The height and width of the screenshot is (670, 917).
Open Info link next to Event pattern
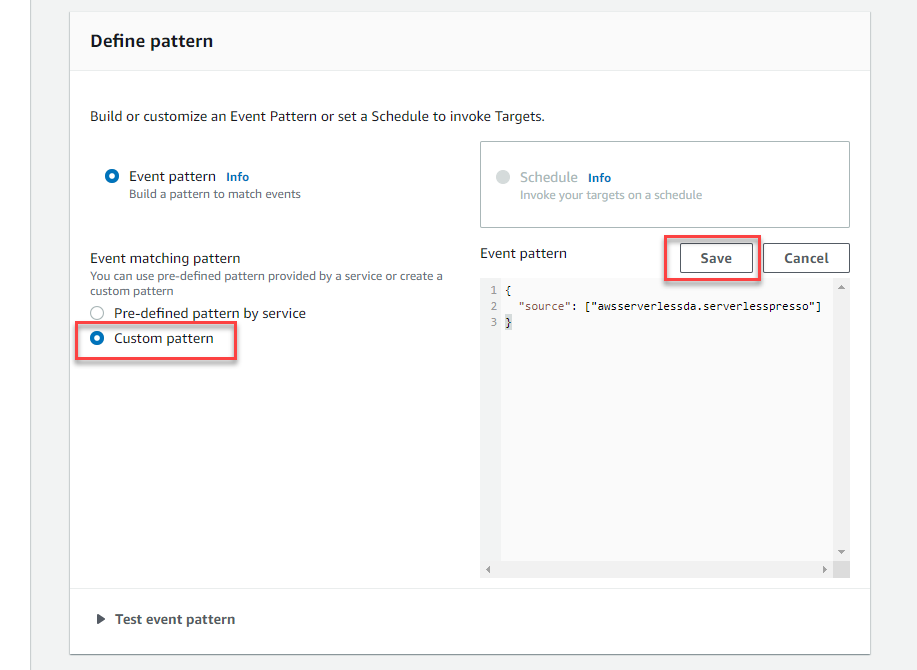click(237, 177)
